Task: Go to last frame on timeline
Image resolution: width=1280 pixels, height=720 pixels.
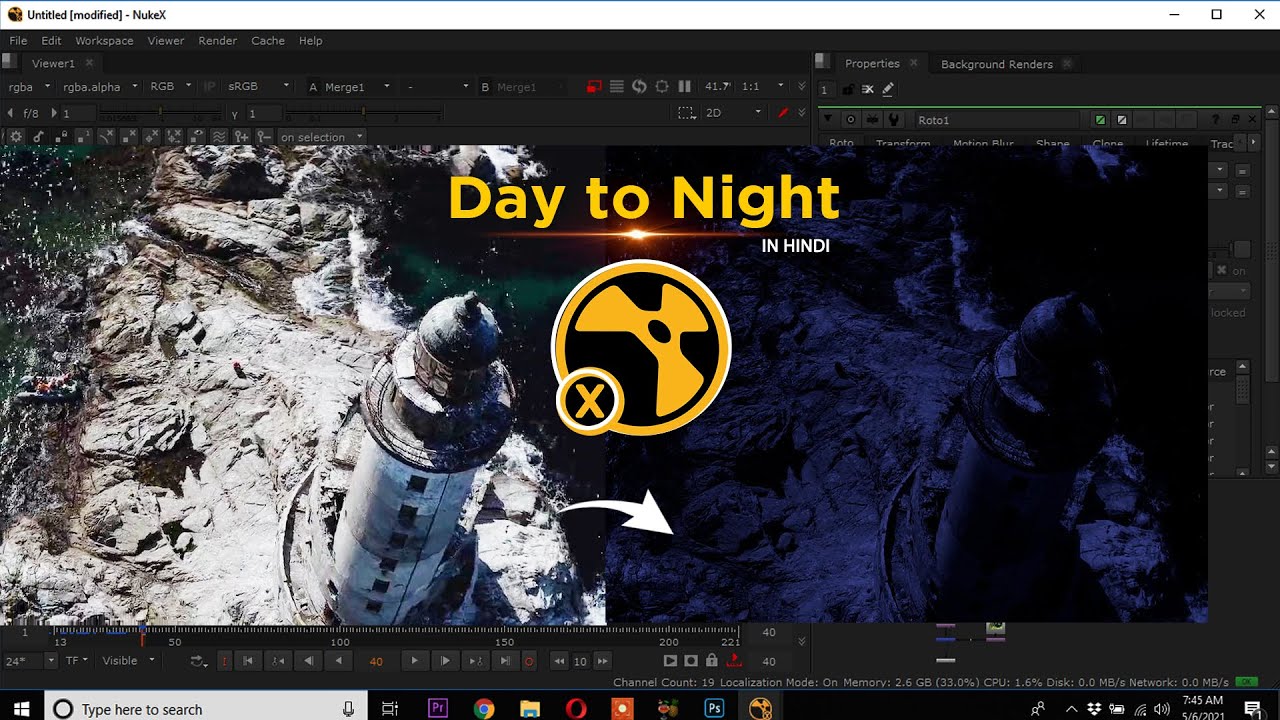Action: tap(506, 661)
